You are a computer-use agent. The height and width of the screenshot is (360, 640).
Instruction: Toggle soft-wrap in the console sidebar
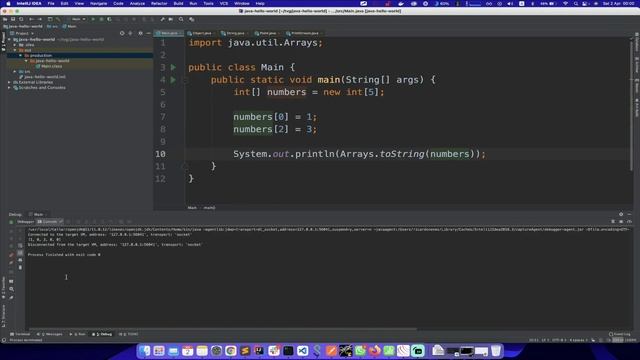coord(20,246)
